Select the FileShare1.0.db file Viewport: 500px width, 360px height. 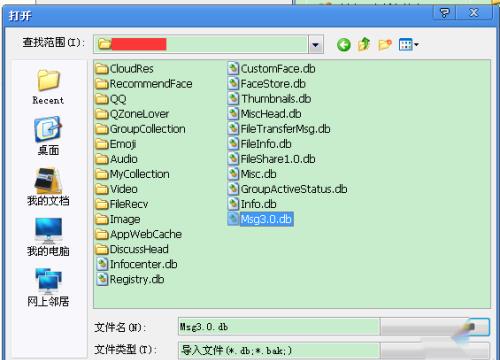(271, 159)
